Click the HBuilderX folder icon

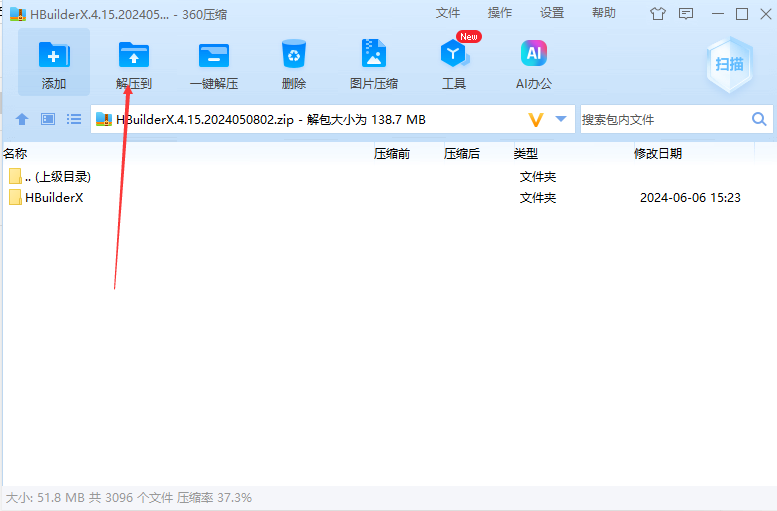(x=15, y=197)
